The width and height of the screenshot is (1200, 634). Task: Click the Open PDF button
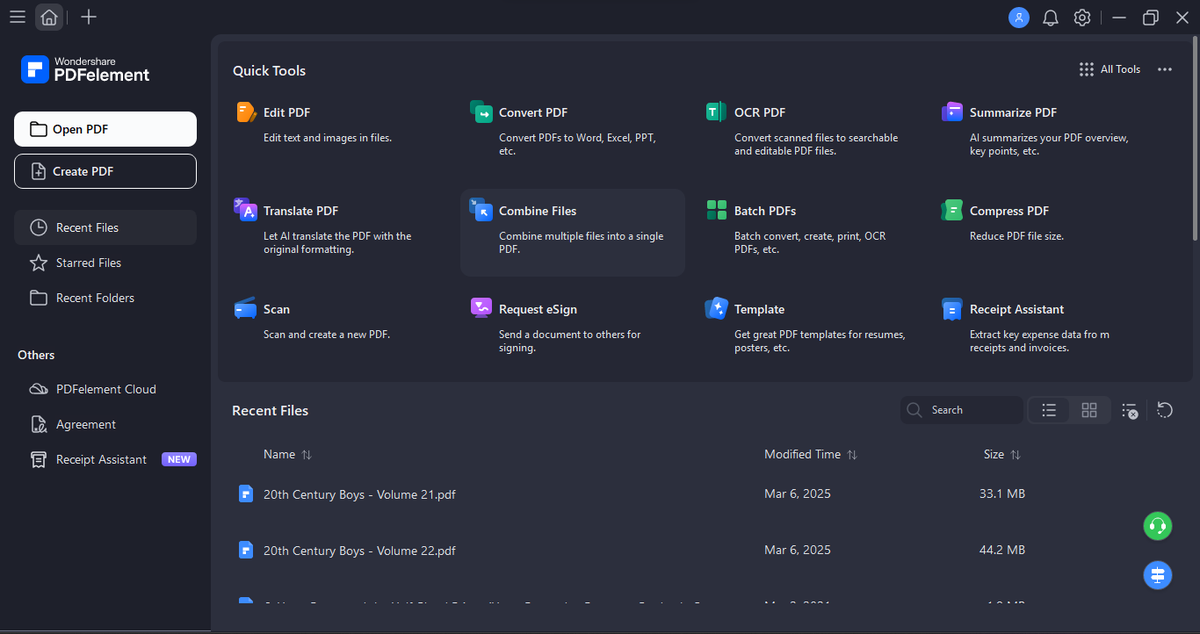[x=105, y=129]
